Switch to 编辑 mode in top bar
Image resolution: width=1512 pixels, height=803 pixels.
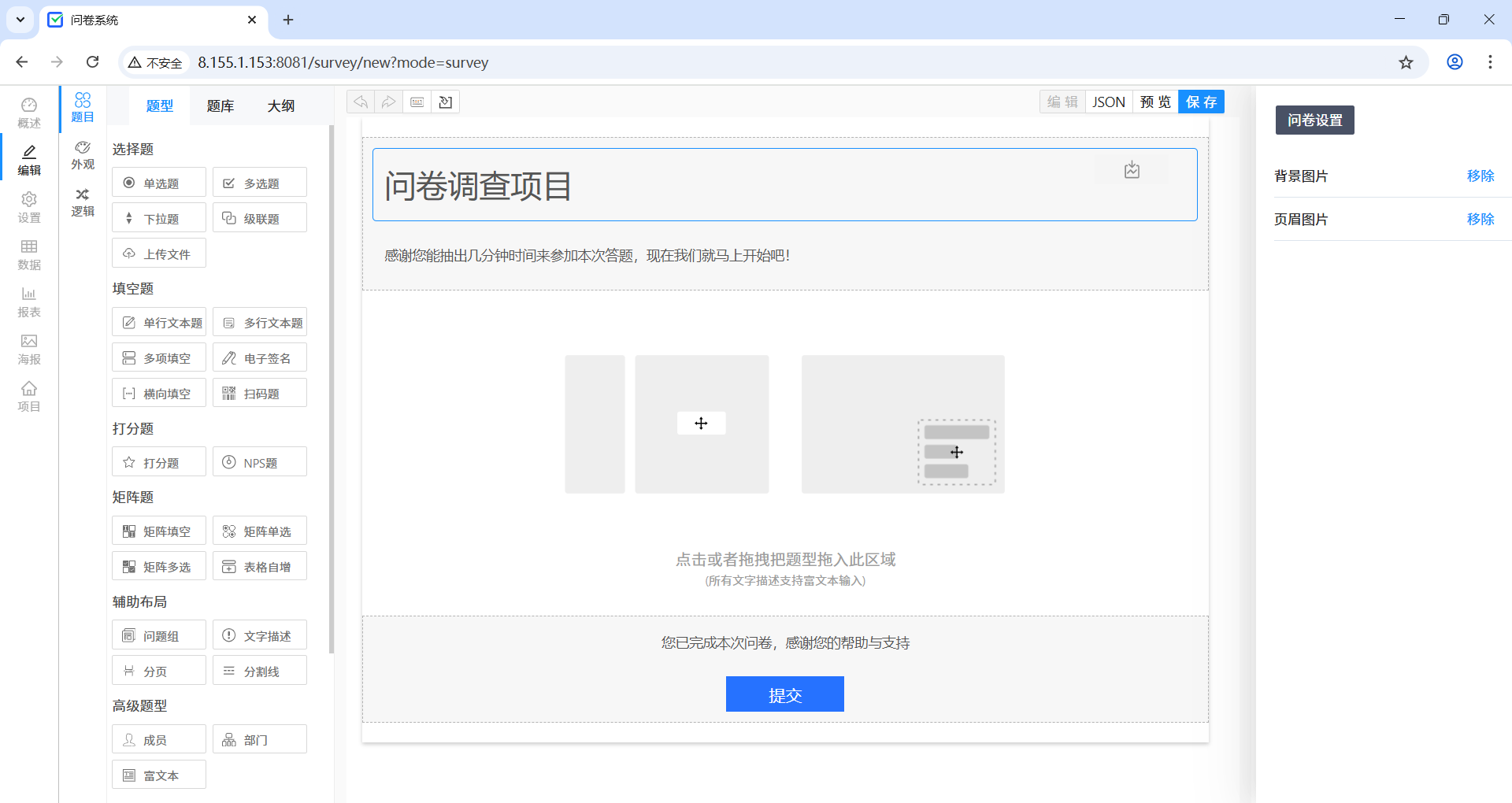click(1062, 102)
